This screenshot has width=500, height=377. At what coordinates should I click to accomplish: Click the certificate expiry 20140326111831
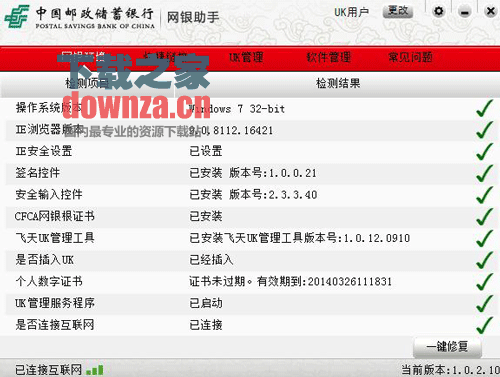click(349, 282)
